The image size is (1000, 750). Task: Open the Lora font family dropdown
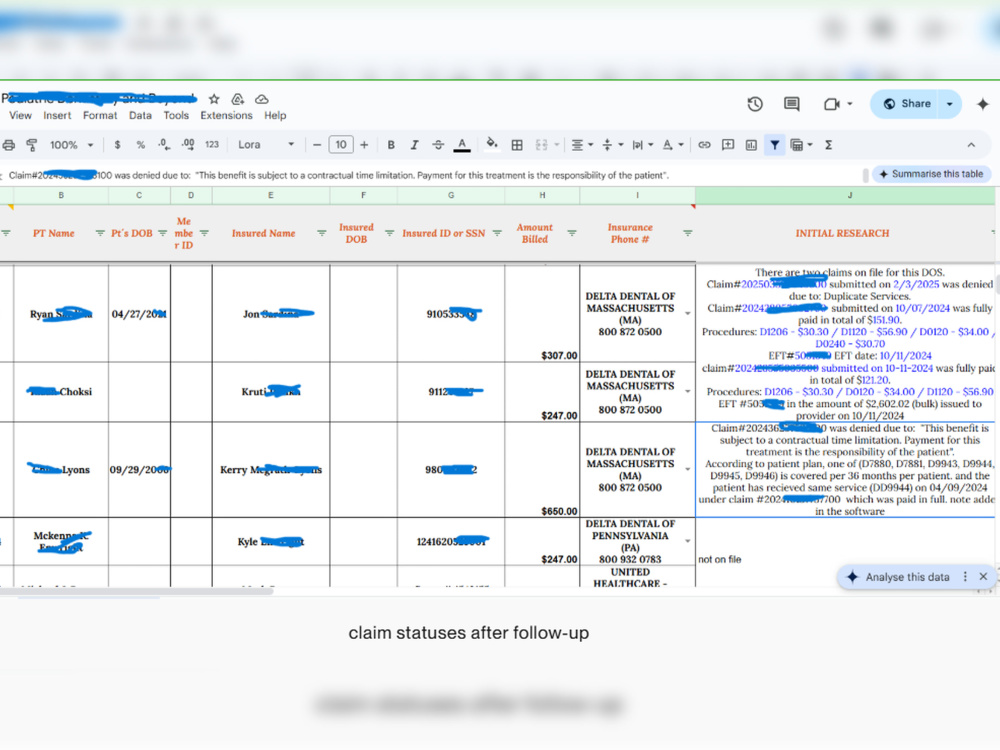coord(266,145)
